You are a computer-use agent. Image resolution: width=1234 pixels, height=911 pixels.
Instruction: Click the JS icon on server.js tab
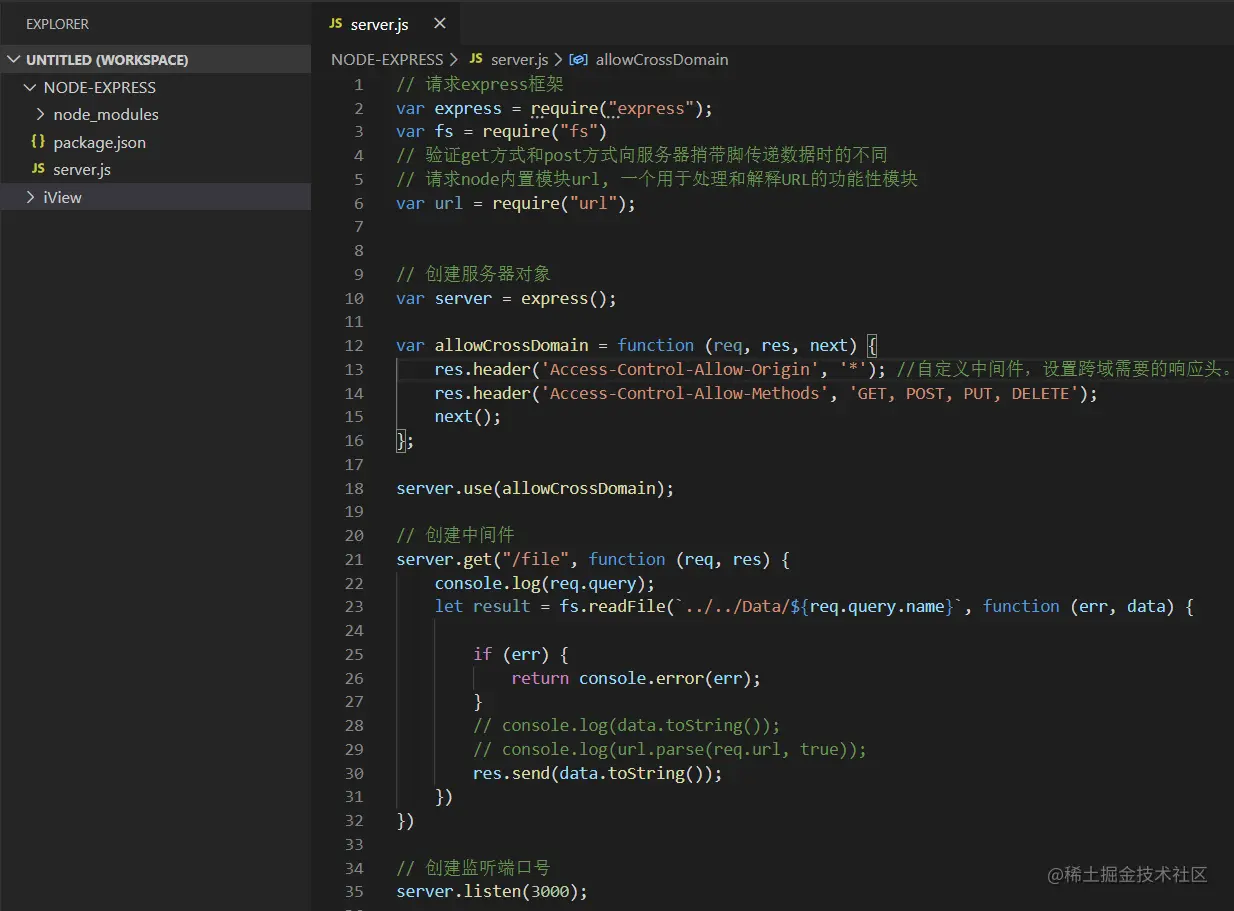point(336,24)
